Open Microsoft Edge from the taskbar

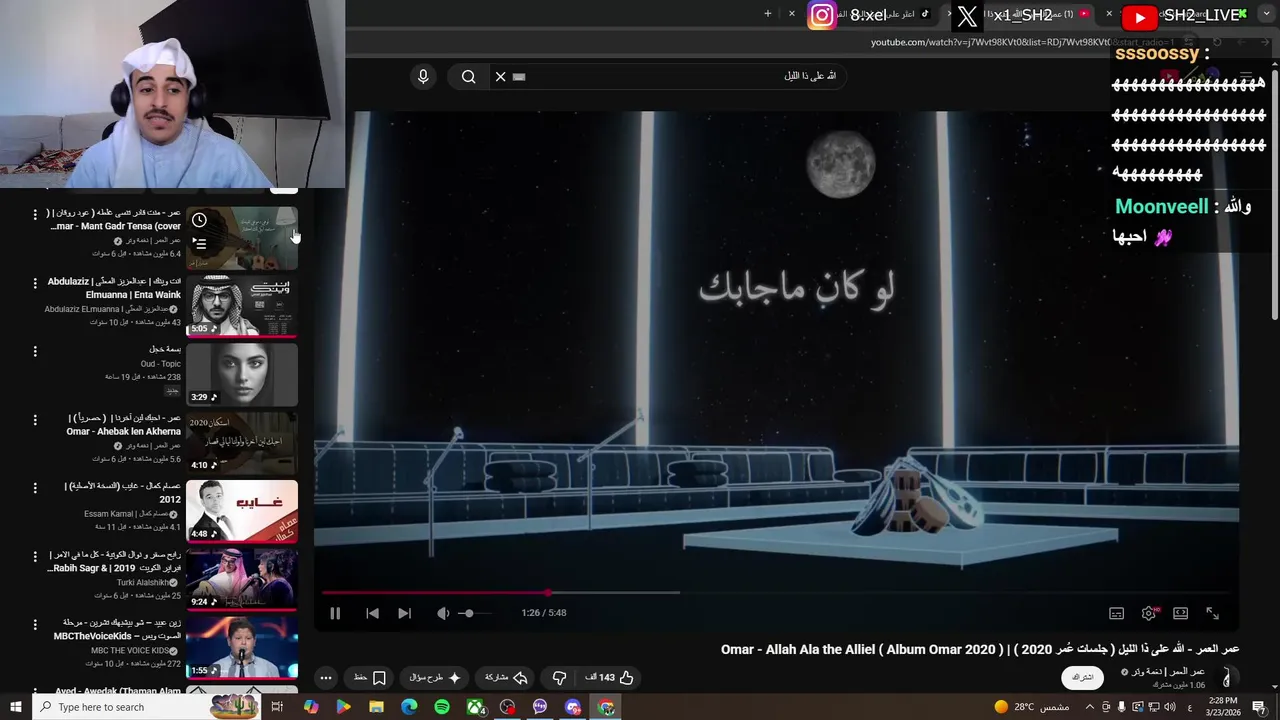(409, 707)
